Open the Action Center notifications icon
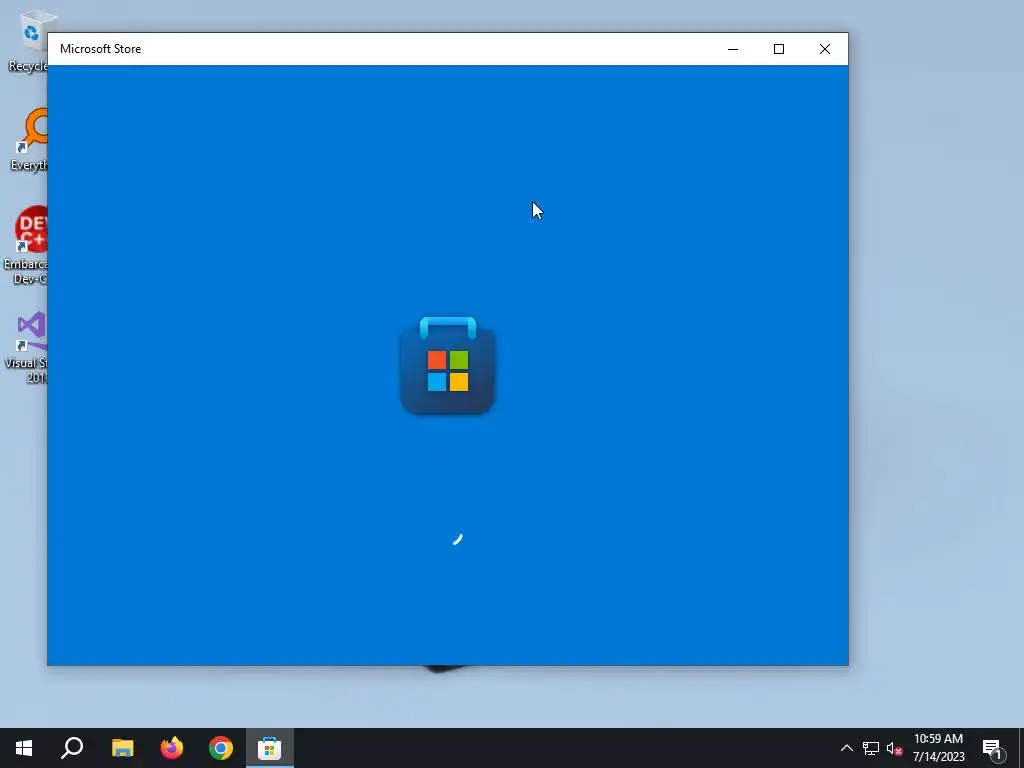 pos(993,748)
